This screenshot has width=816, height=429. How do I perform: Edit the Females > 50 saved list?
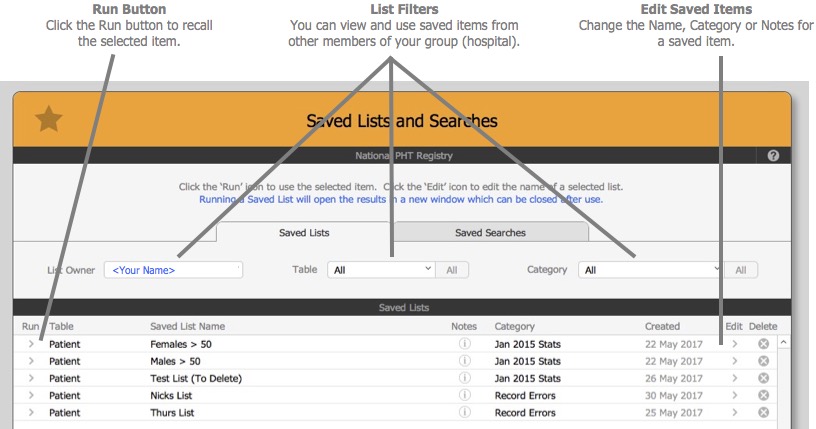point(735,344)
